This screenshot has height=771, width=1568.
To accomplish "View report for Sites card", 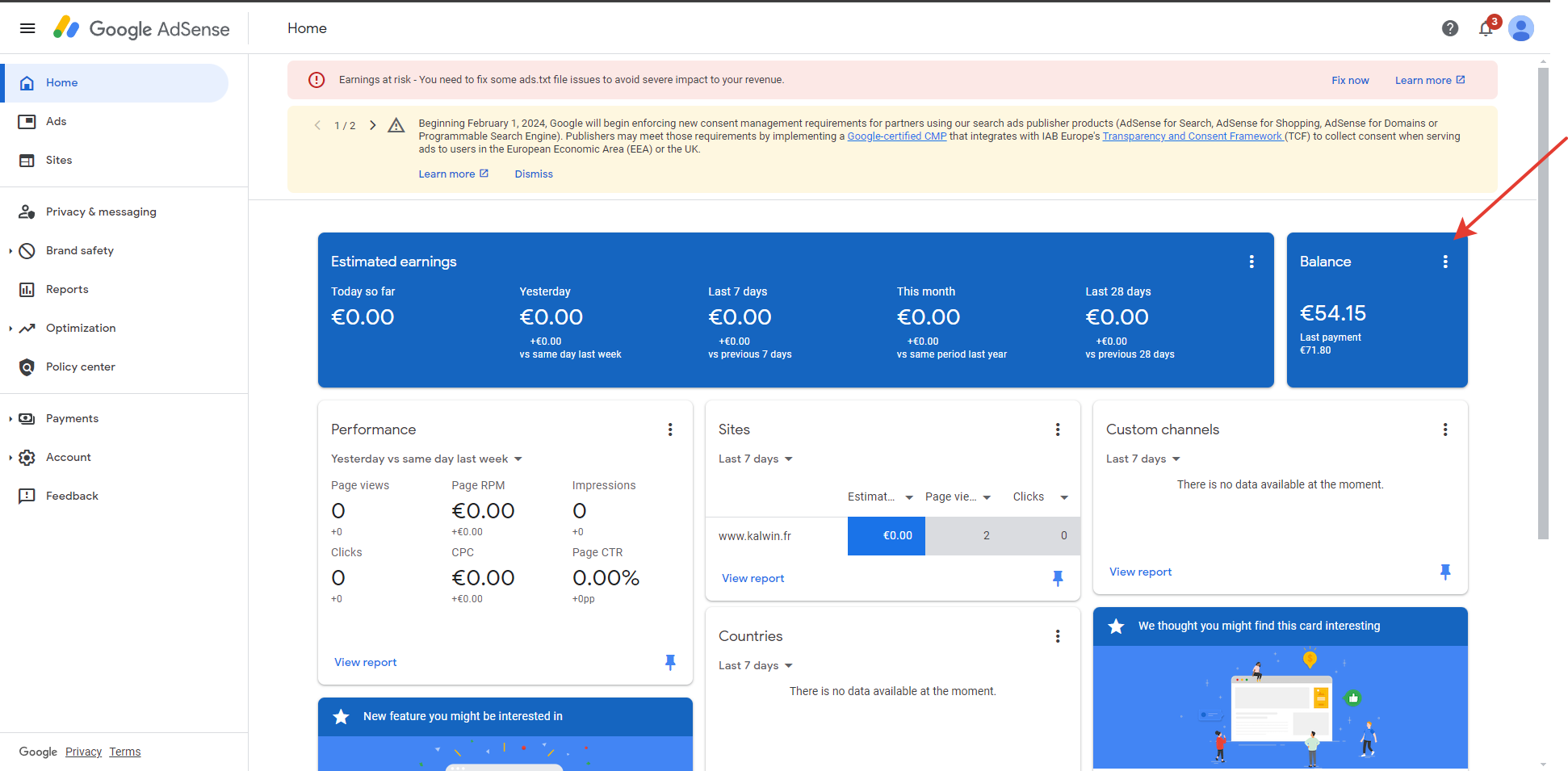I will [x=753, y=578].
